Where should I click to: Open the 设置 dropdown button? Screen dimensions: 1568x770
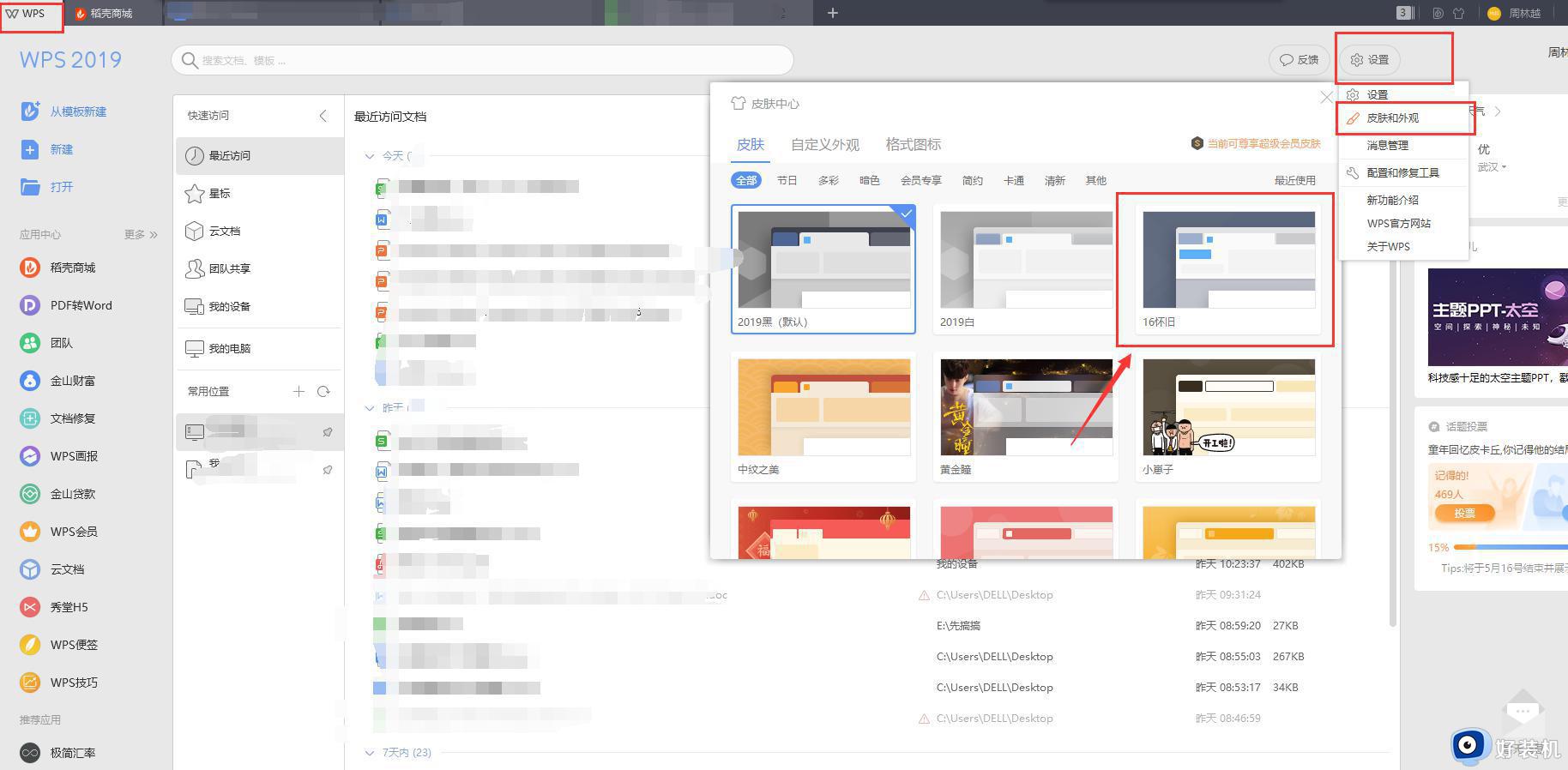coord(1370,59)
